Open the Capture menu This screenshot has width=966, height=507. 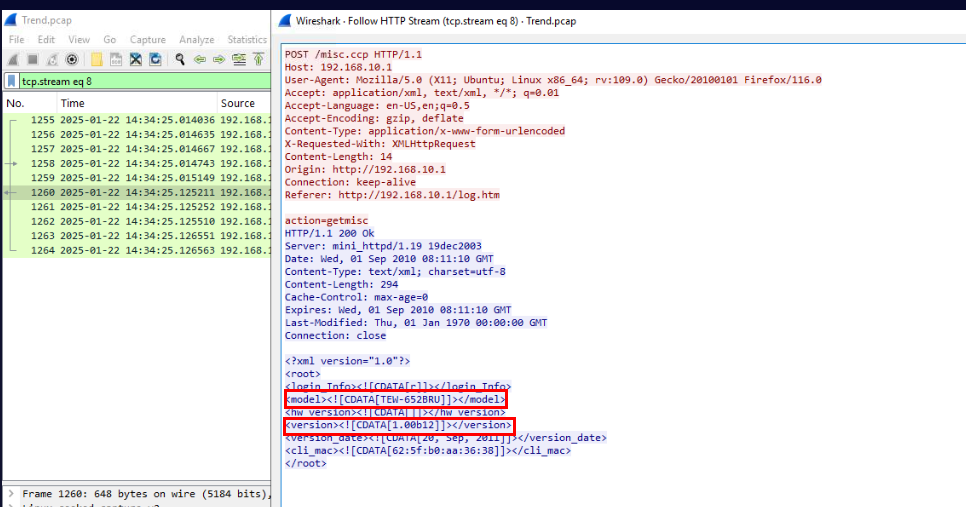click(x=148, y=39)
